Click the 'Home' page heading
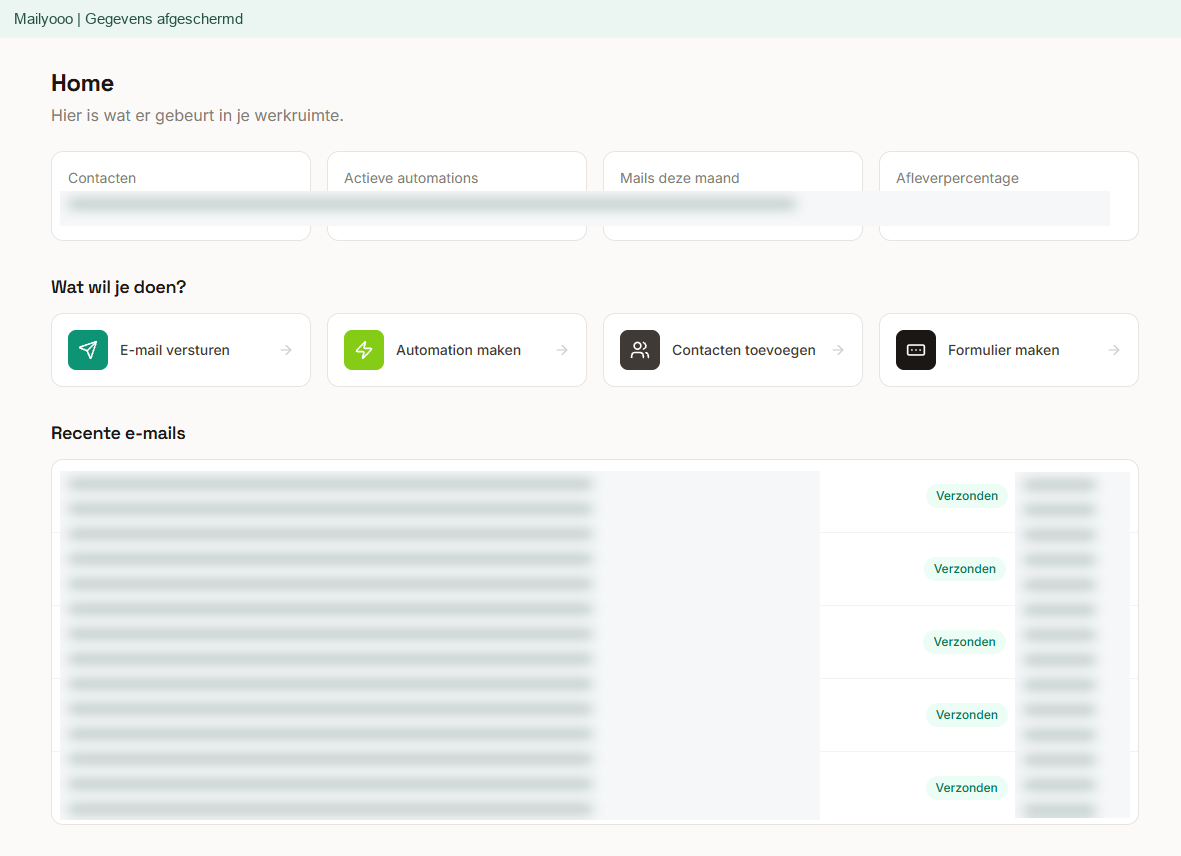Viewport: 1181px width, 856px height. pyautogui.click(x=83, y=83)
